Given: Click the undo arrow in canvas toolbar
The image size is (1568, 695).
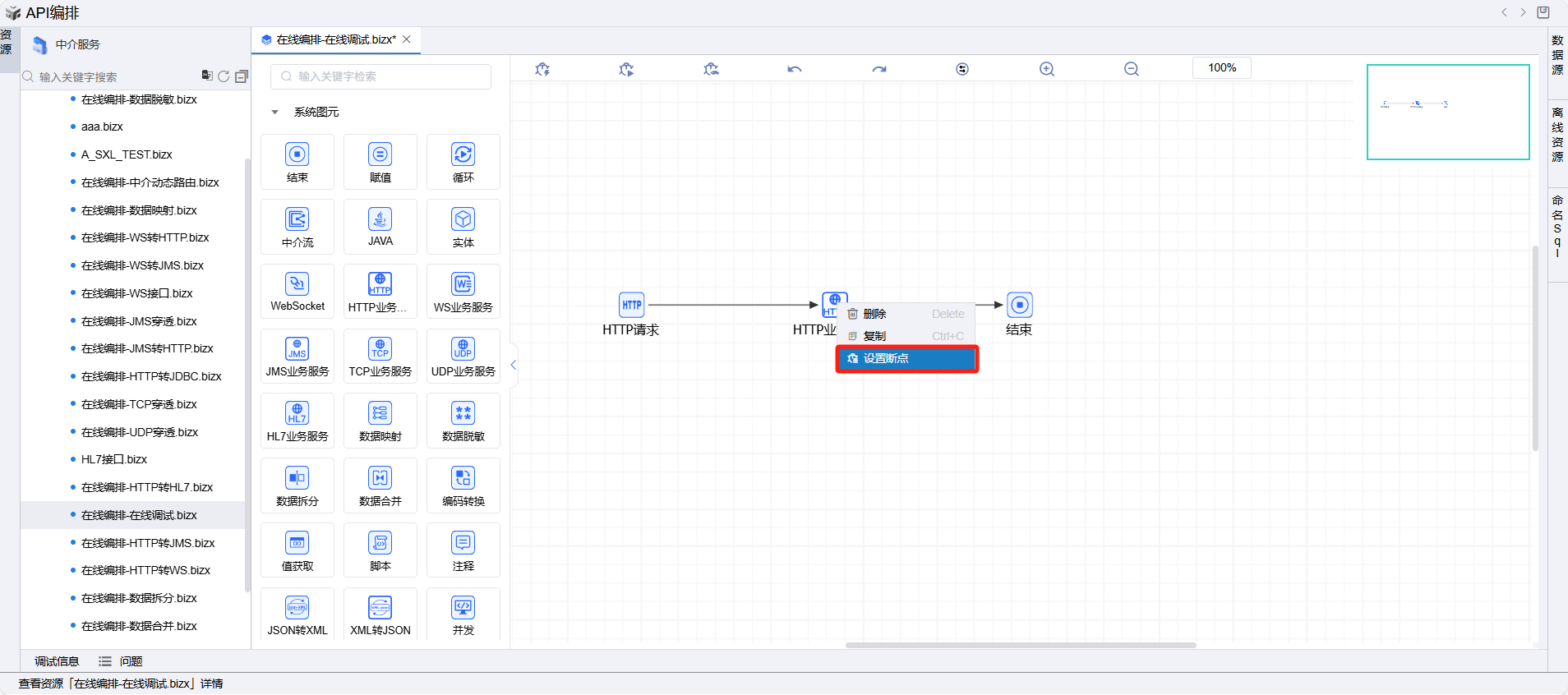Looking at the screenshot, I should [x=794, y=69].
